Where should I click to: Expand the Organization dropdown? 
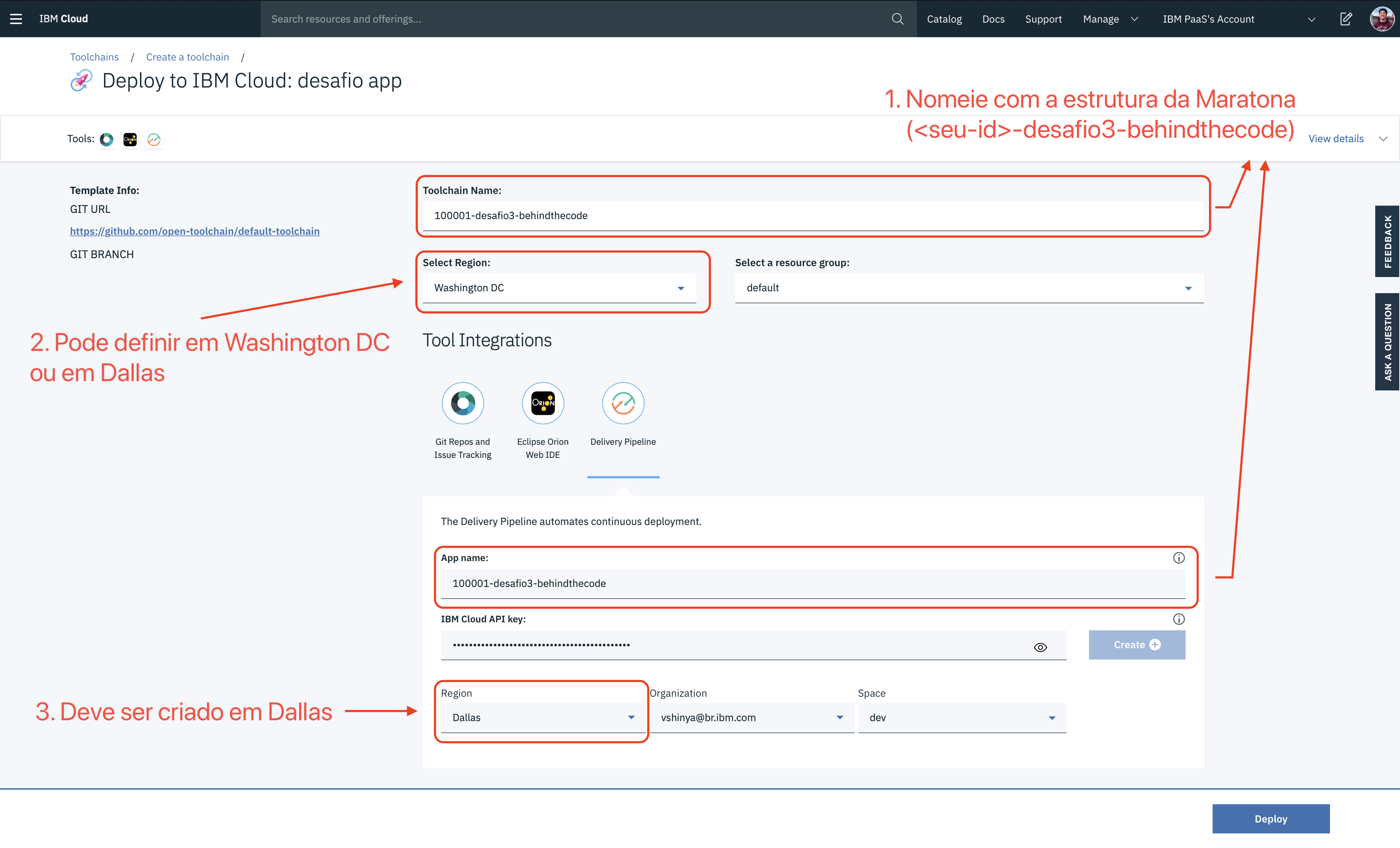tap(751, 717)
